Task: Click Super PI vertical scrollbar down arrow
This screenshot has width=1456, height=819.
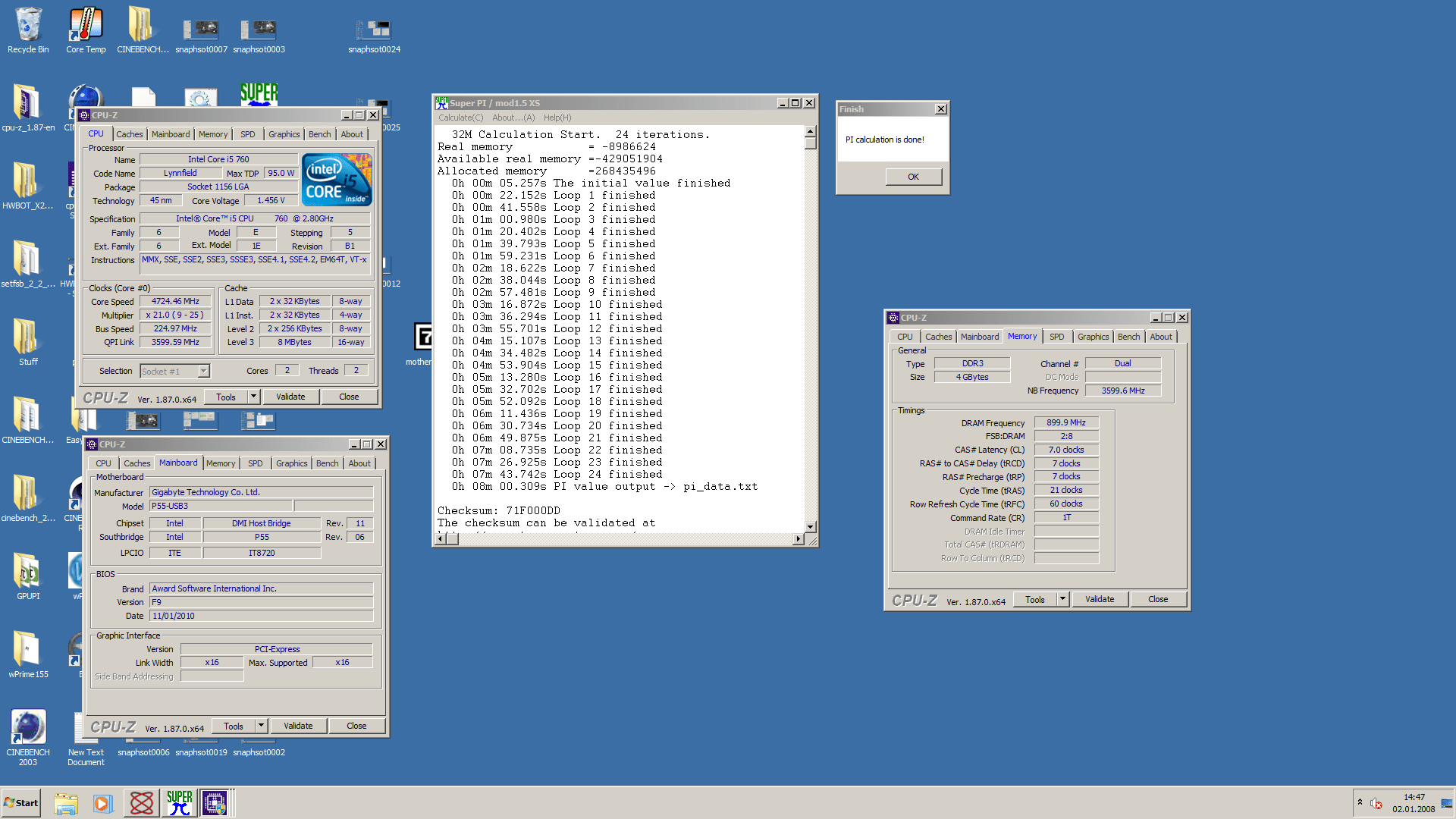Action: [810, 526]
